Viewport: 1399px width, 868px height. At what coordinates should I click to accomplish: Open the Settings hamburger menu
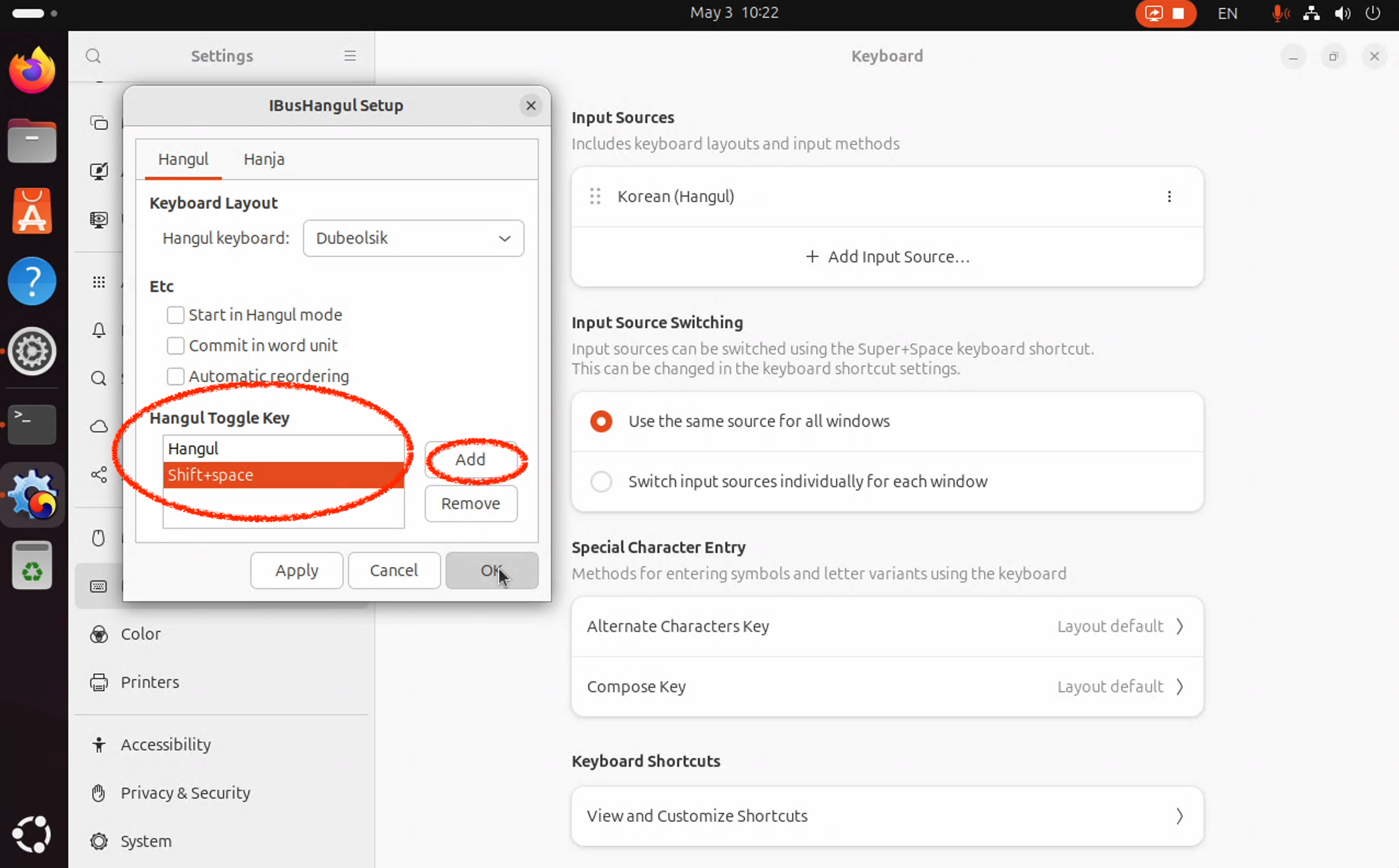click(x=349, y=55)
